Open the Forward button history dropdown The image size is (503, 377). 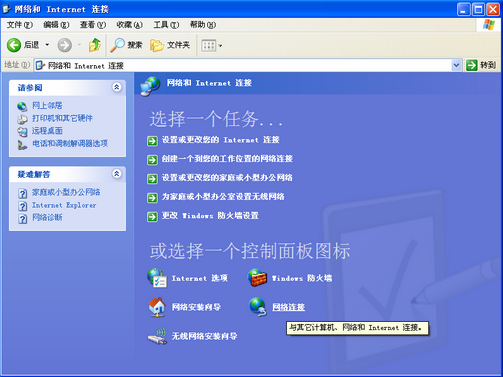click(x=79, y=45)
